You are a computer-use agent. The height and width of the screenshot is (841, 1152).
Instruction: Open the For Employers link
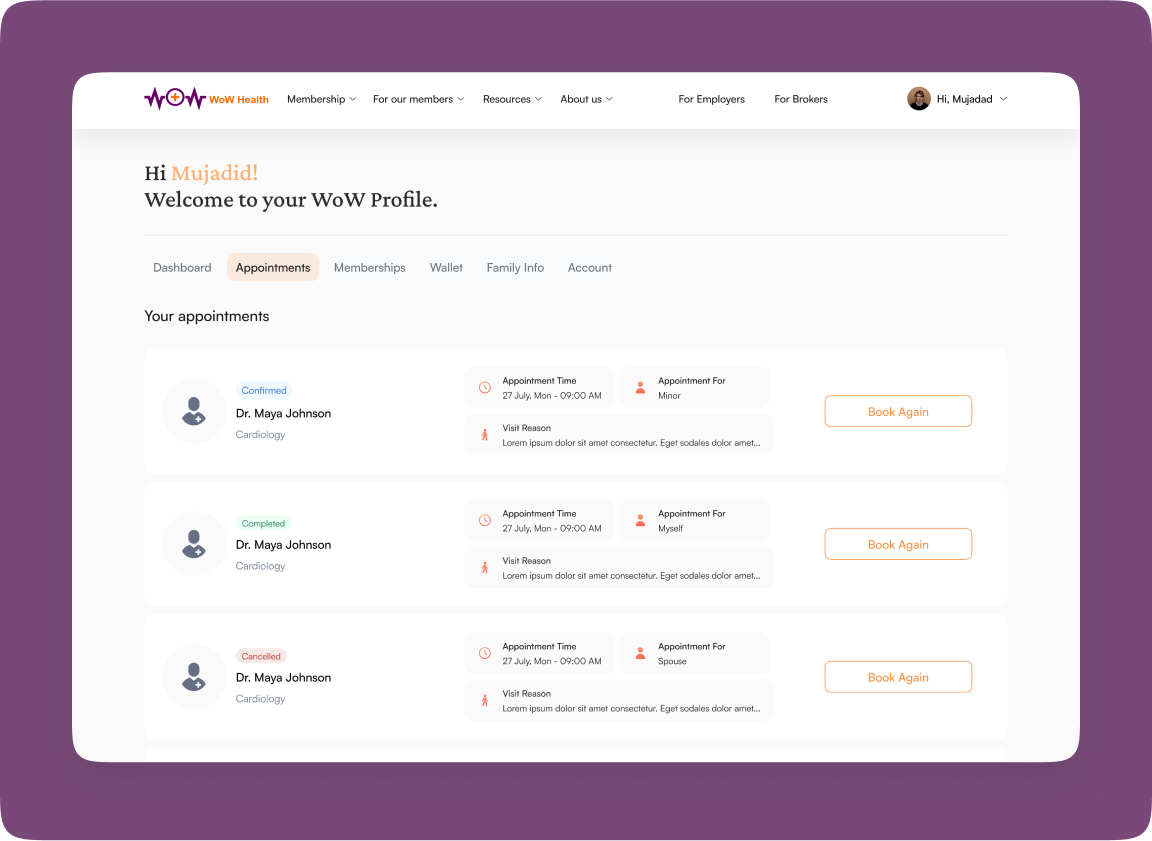pos(711,99)
